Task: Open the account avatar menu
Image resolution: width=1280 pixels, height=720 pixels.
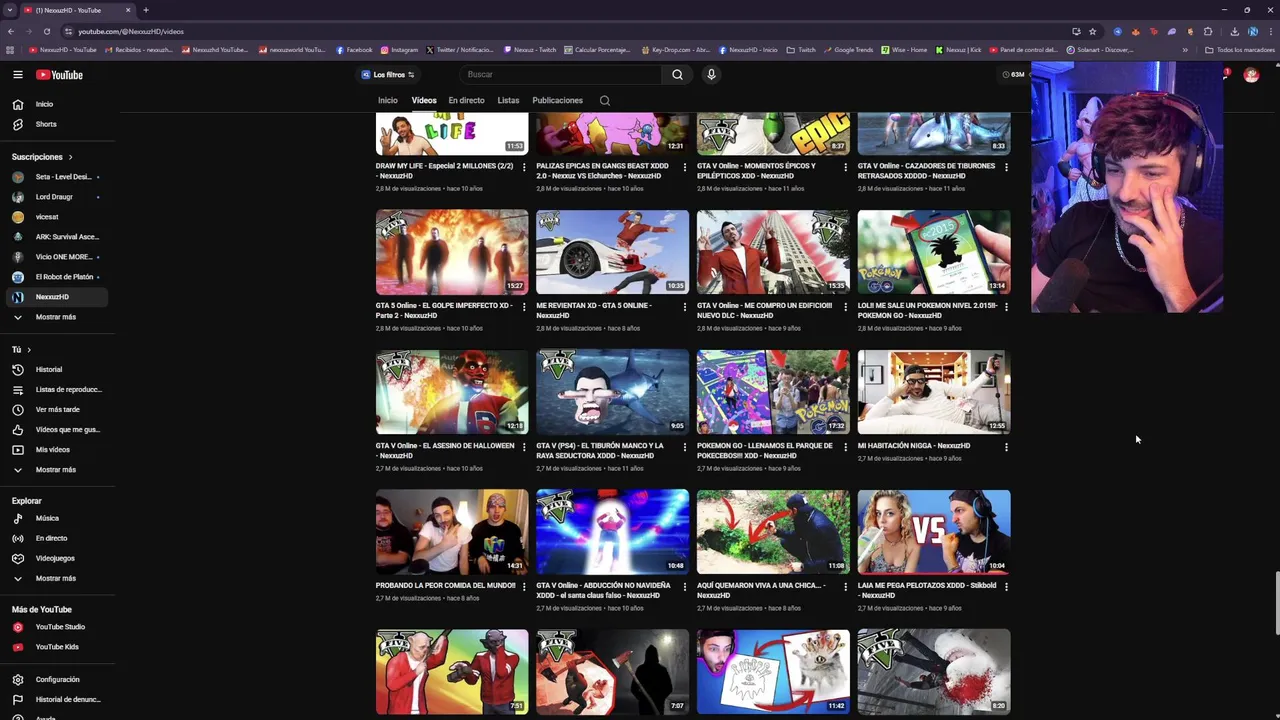Action: (x=1251, y=75)
